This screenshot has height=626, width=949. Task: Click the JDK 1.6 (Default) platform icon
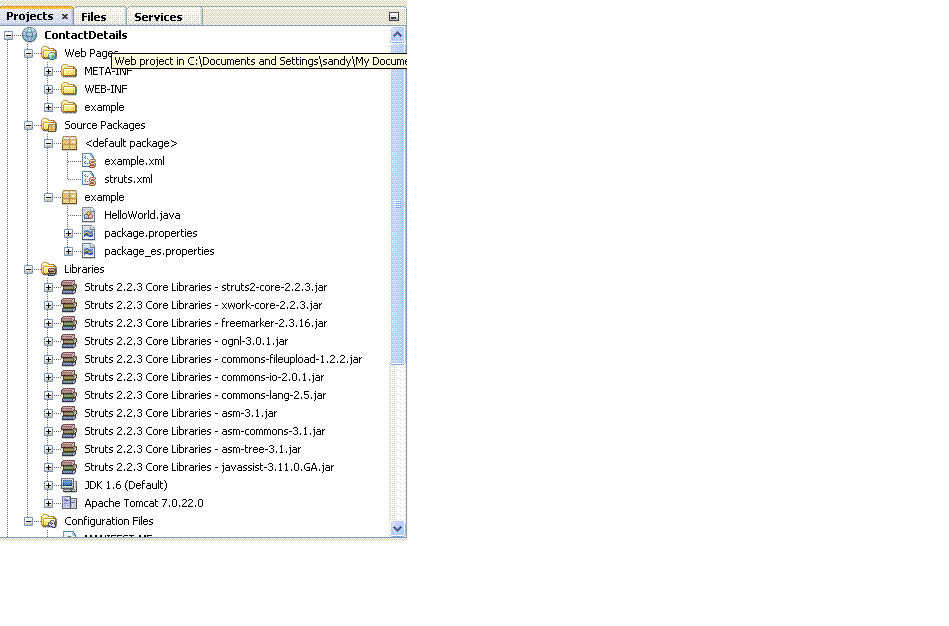pos(69,486)
